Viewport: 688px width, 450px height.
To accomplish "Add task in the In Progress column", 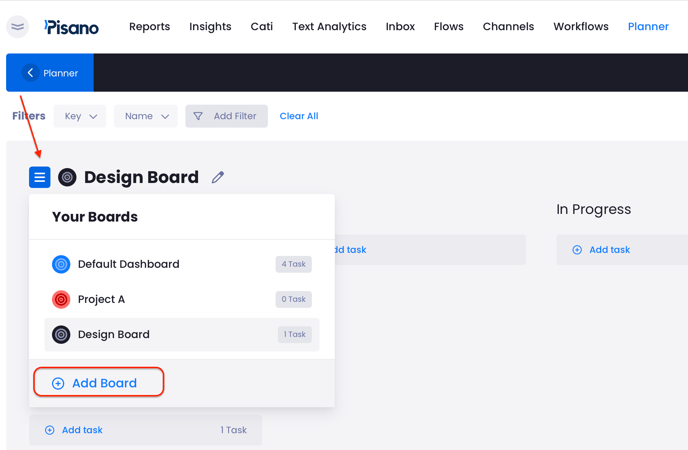I will [x=601, y=250].
